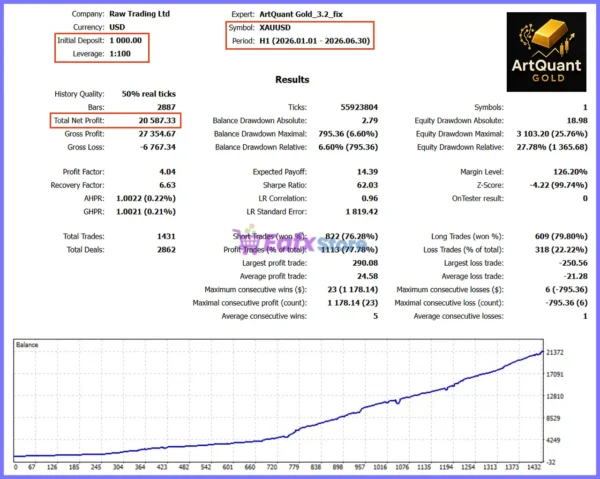Select the balance axis label "4249"
This screenshot has width=600, height=479.
click(553, 440)
